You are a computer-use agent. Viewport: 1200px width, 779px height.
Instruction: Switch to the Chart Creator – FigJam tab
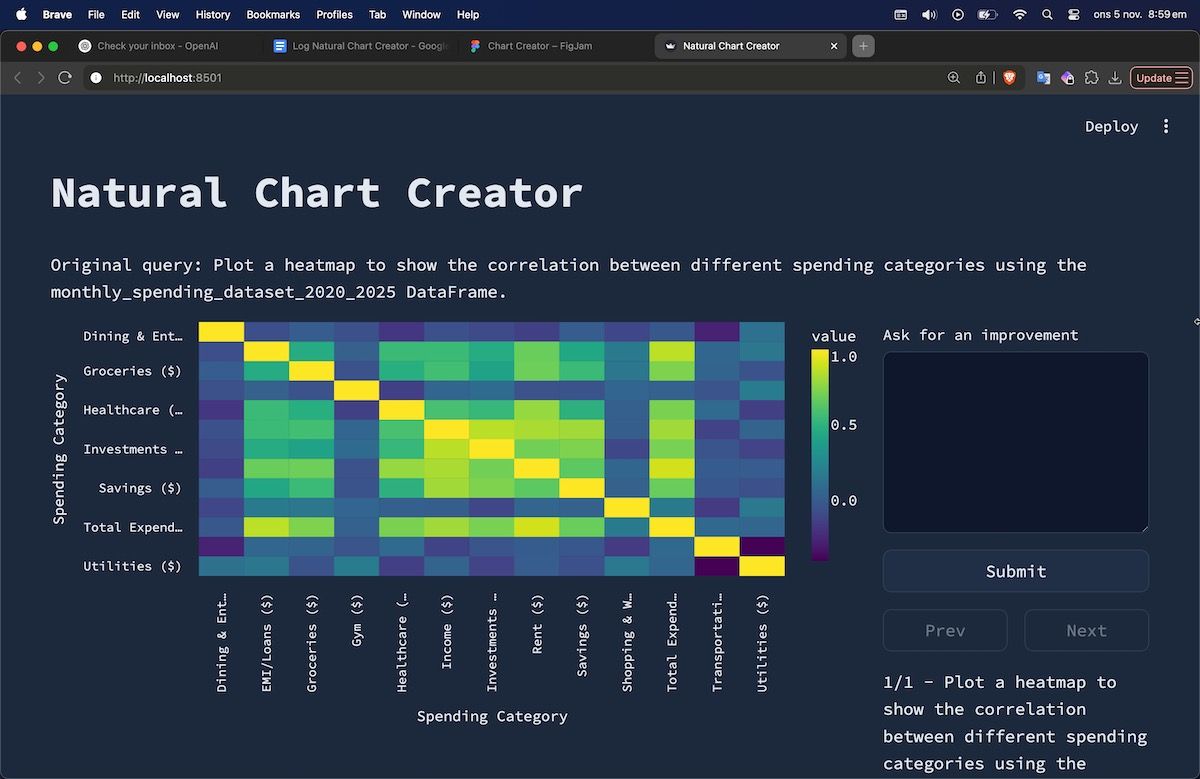[x=540, y=46]
